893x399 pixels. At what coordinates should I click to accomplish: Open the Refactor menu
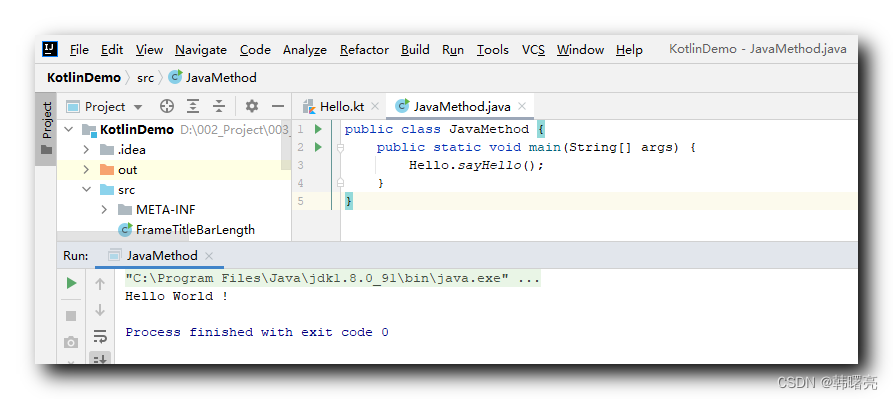click(364, 50)
